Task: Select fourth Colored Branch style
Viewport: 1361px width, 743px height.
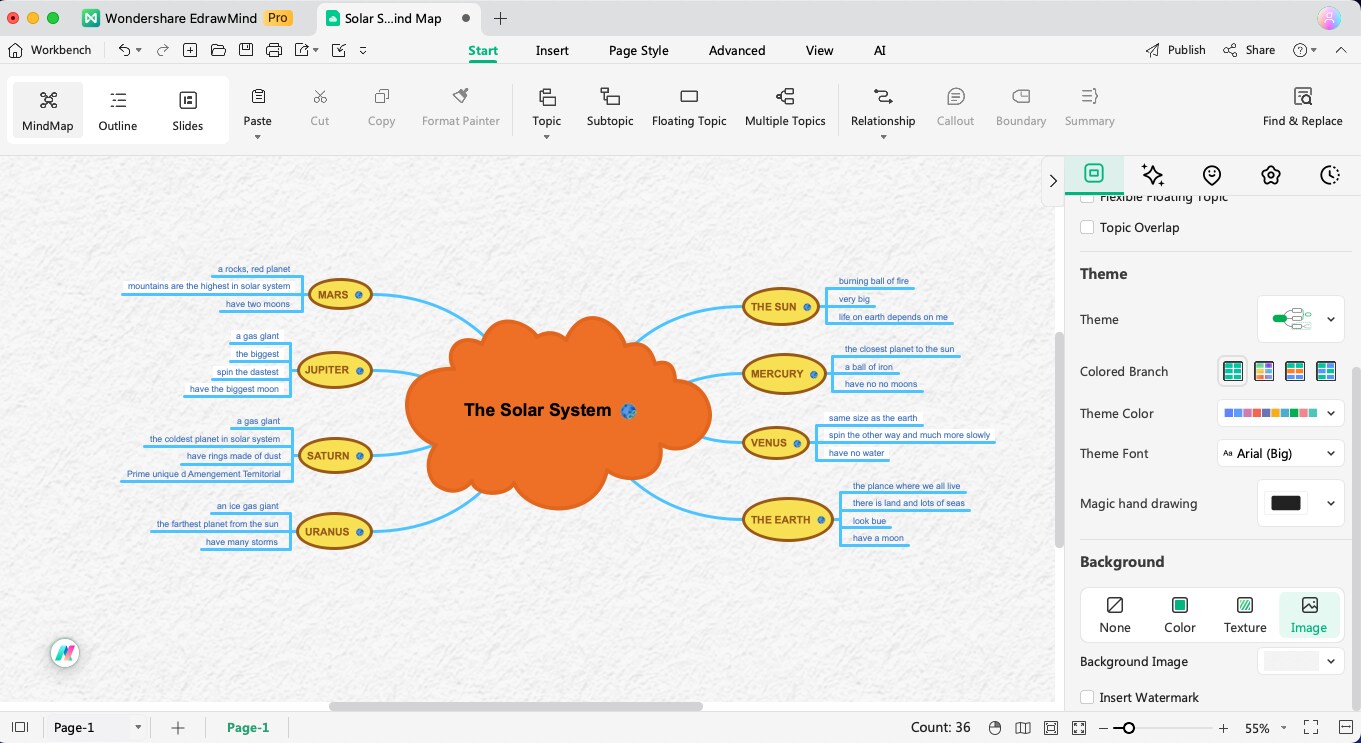Action: click(1326, 371)
